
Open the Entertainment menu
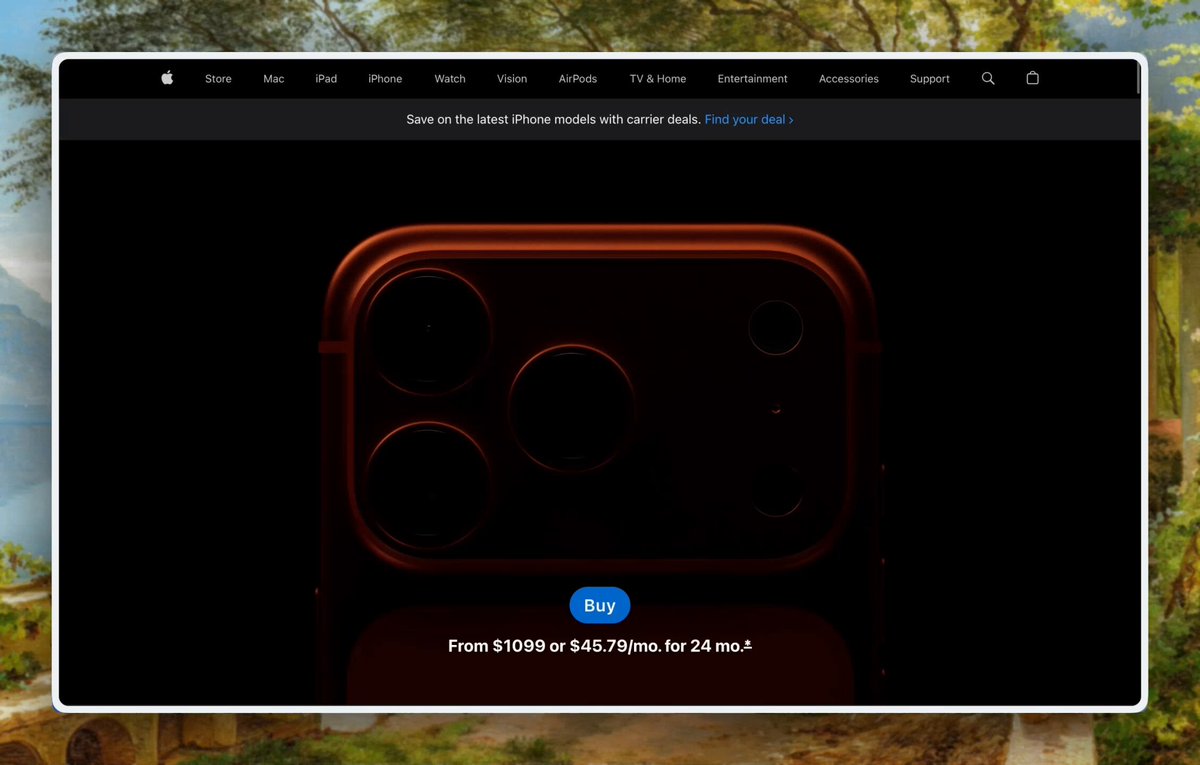(x=752, y=79)
